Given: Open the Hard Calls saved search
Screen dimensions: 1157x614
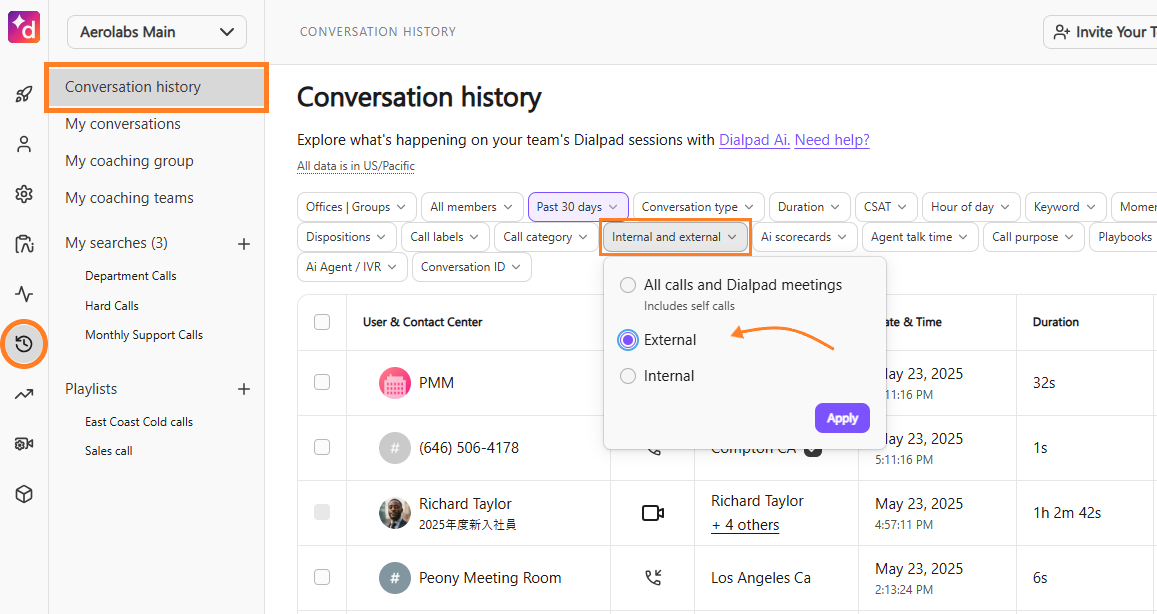Looking at the screenshot, I should pos(111,306).
